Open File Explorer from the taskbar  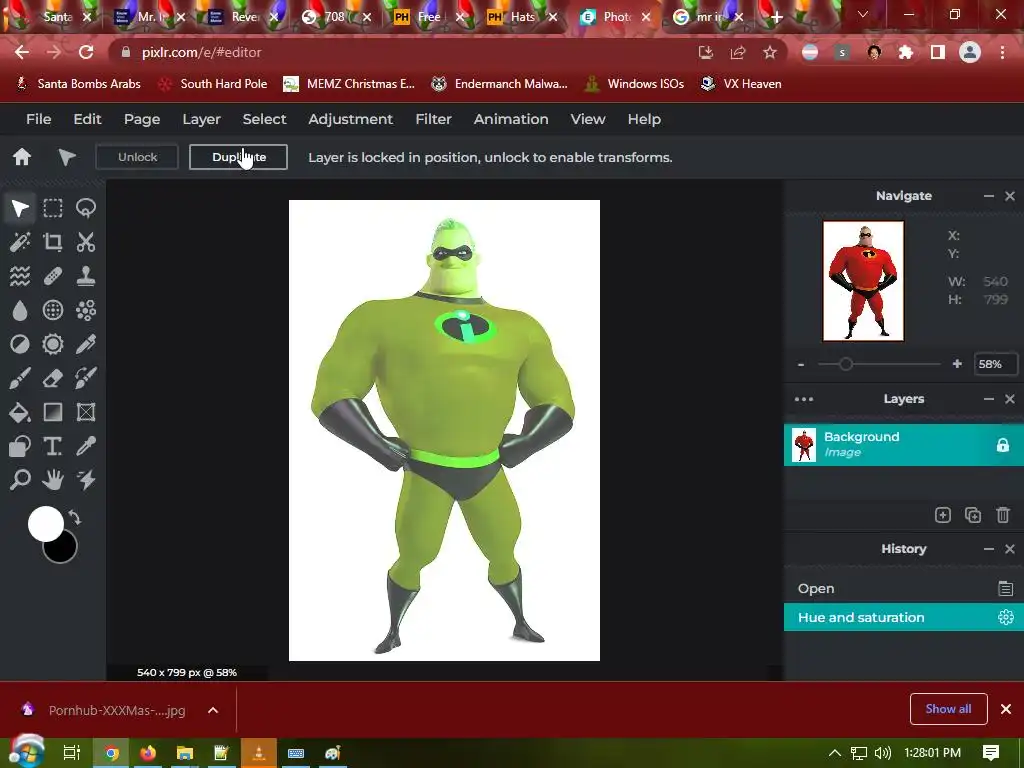[185, 753]
